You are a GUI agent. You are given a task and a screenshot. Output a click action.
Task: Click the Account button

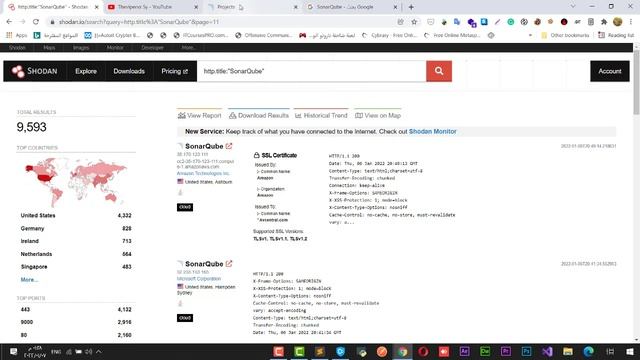[x=609, y=71]
